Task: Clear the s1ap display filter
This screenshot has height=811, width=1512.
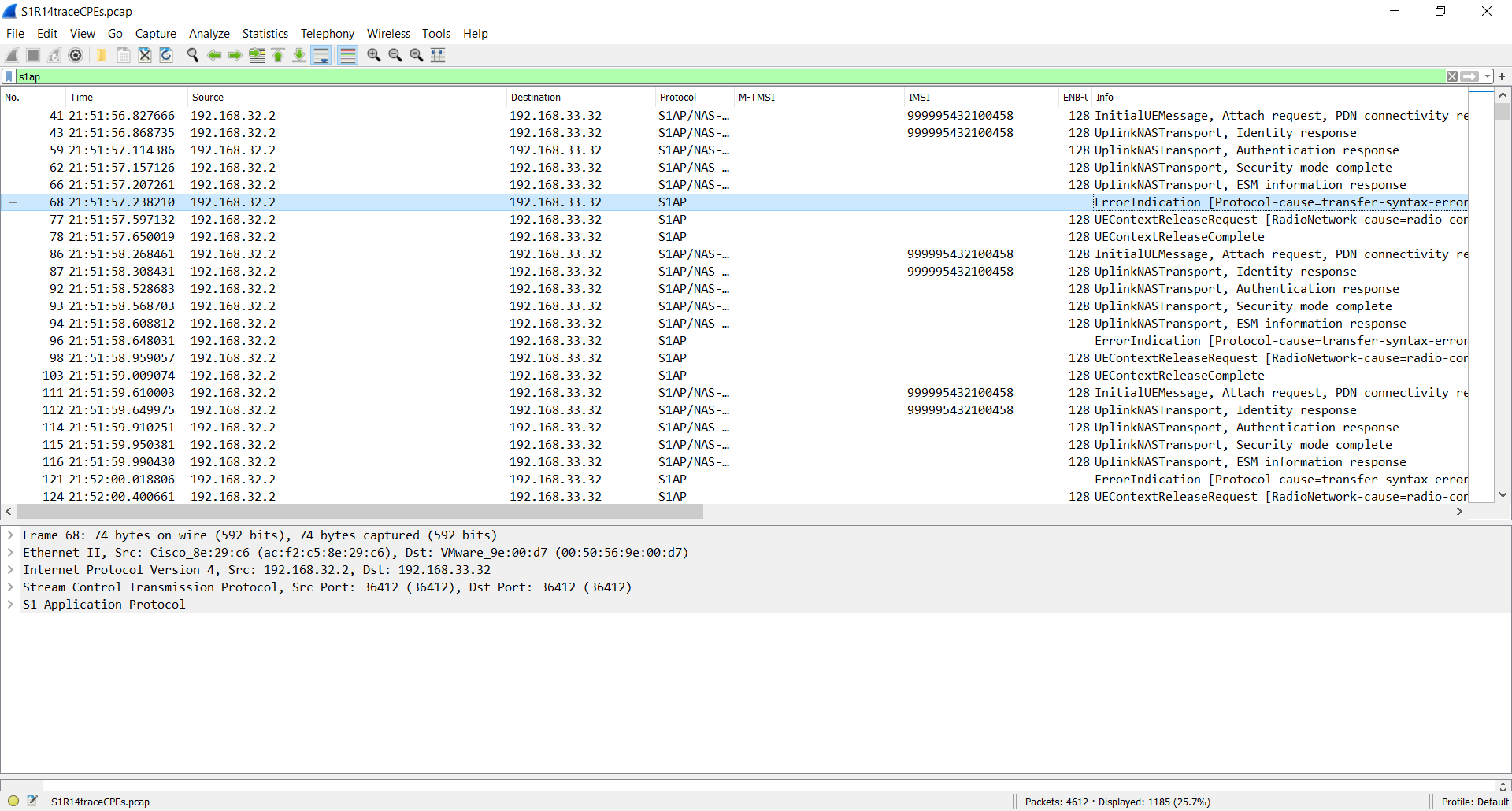Action: [1451, 76]
